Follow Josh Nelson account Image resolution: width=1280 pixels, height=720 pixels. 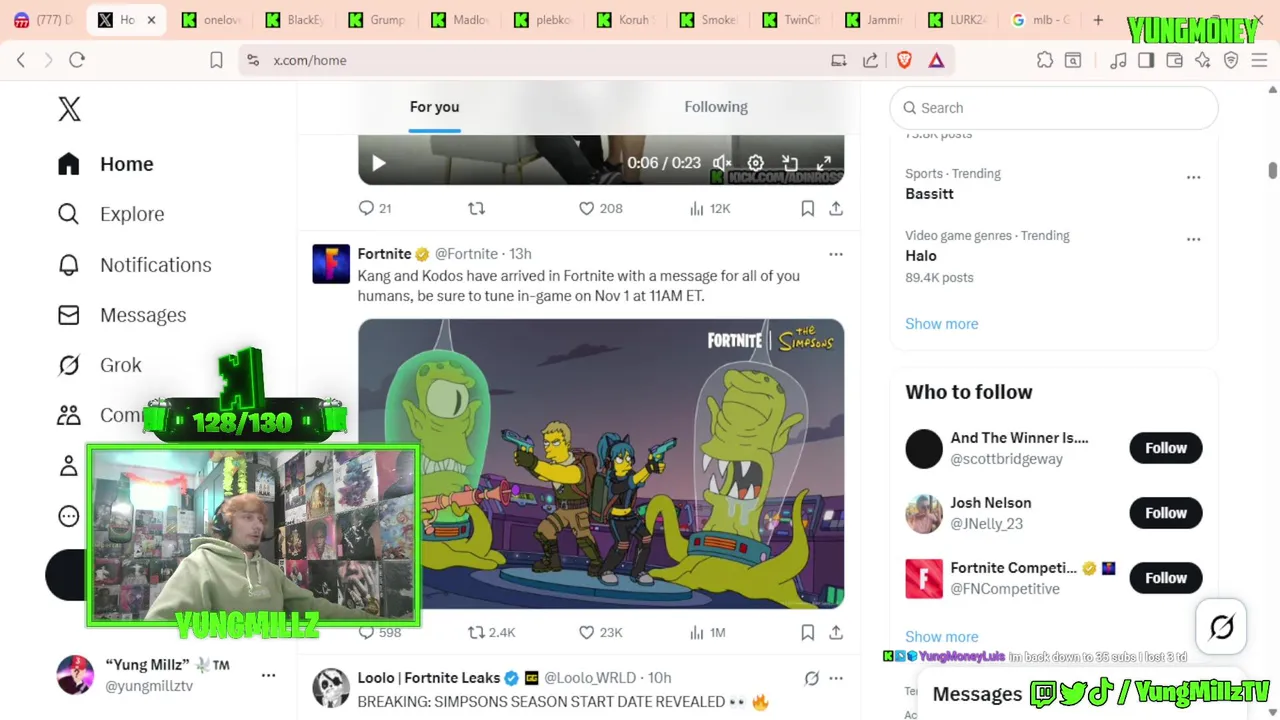(1166, 513)
